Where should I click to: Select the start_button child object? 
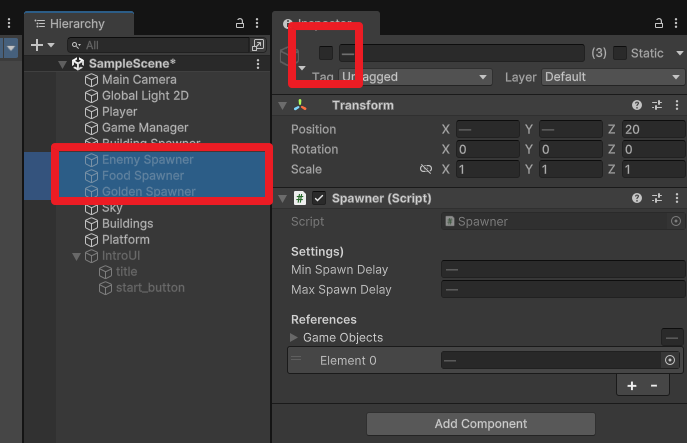click(150, 287)
